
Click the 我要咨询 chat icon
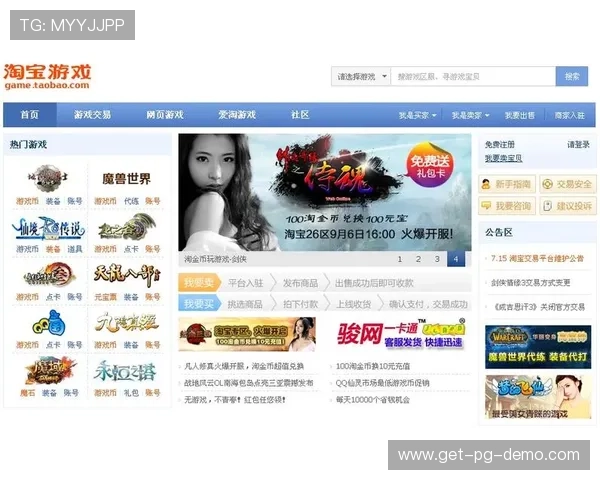pos(486,206)
